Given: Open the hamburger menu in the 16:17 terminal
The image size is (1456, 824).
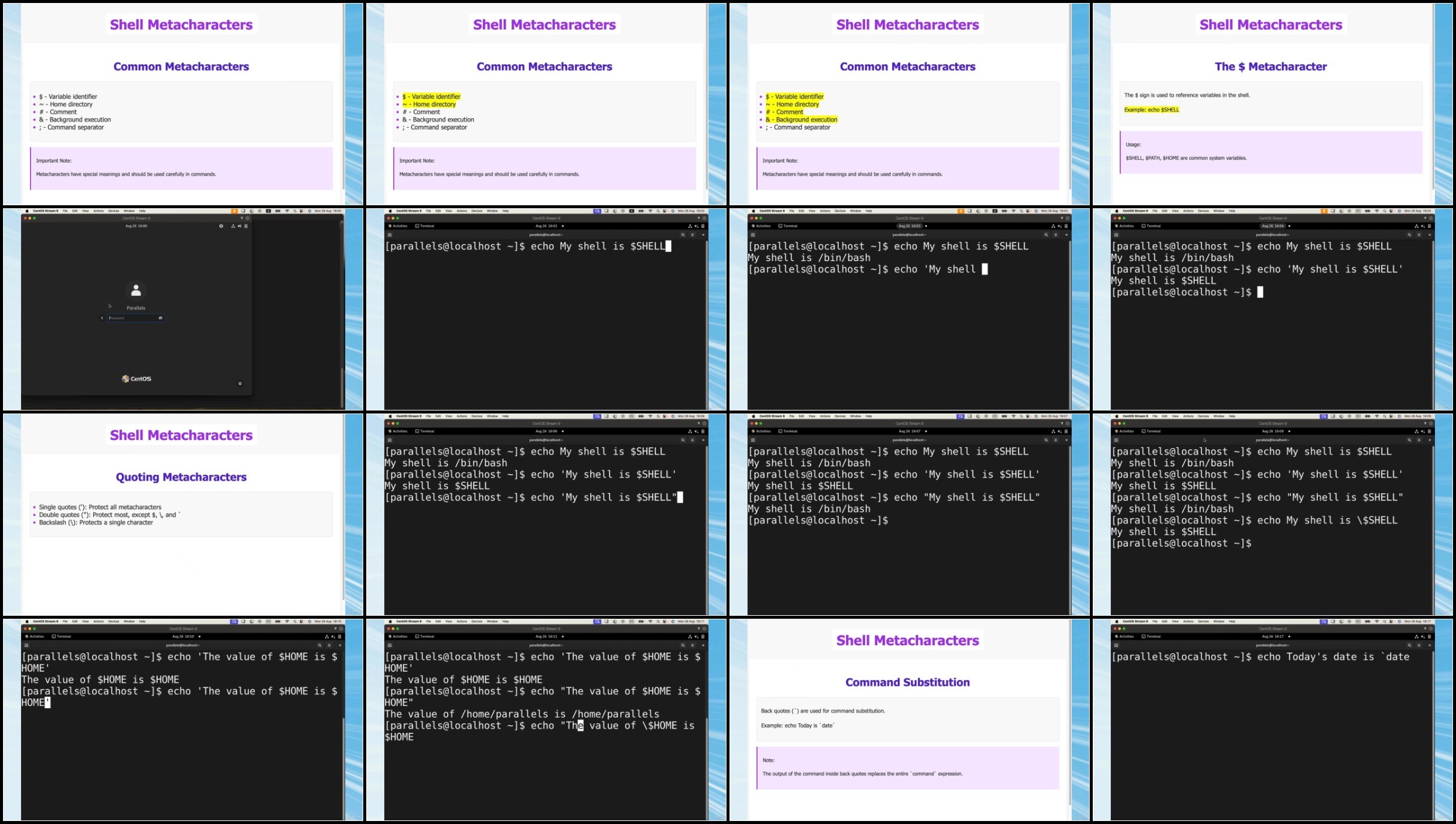Looking at the screenshot, I should (1419, 645).
